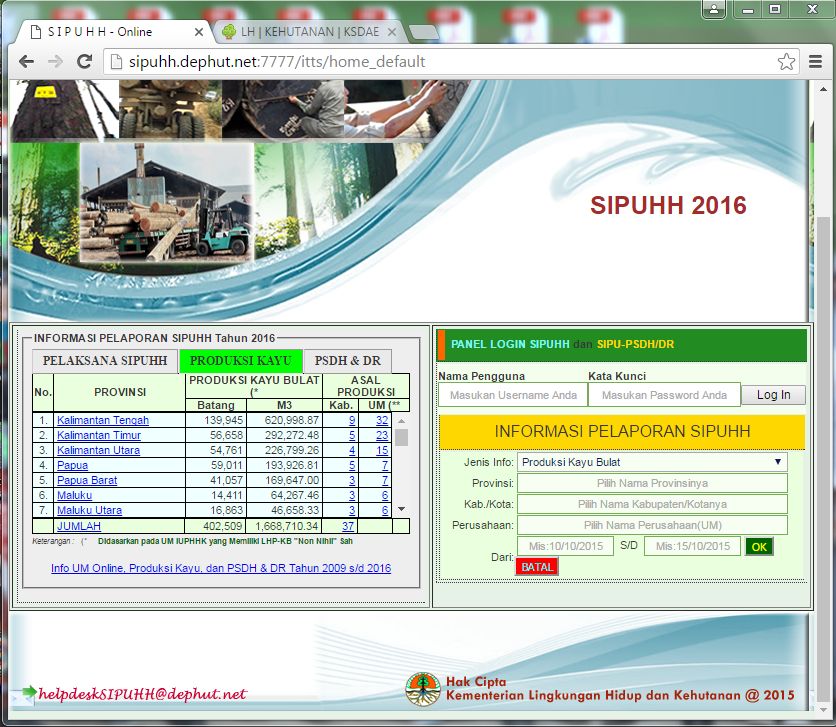The width and height of the screenshot is (836, 727).
Task: Click the sawmill forklift photo
Action: click(167, 203)
